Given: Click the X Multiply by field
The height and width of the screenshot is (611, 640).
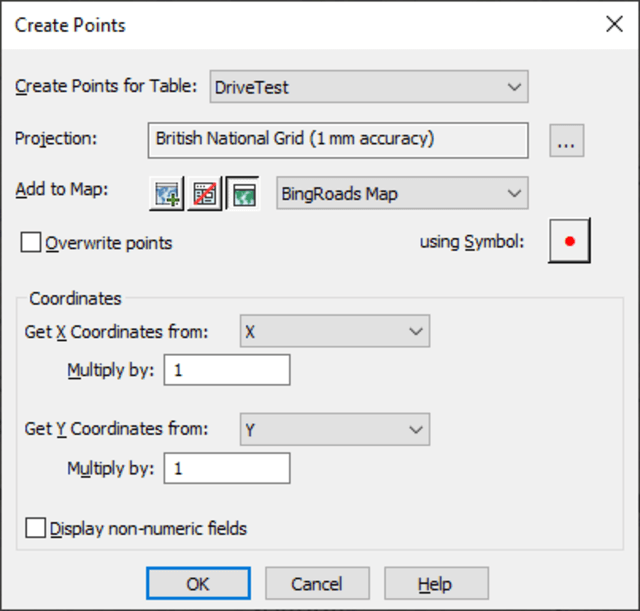Looking at the screenshot, I should [x=227, y=370].
